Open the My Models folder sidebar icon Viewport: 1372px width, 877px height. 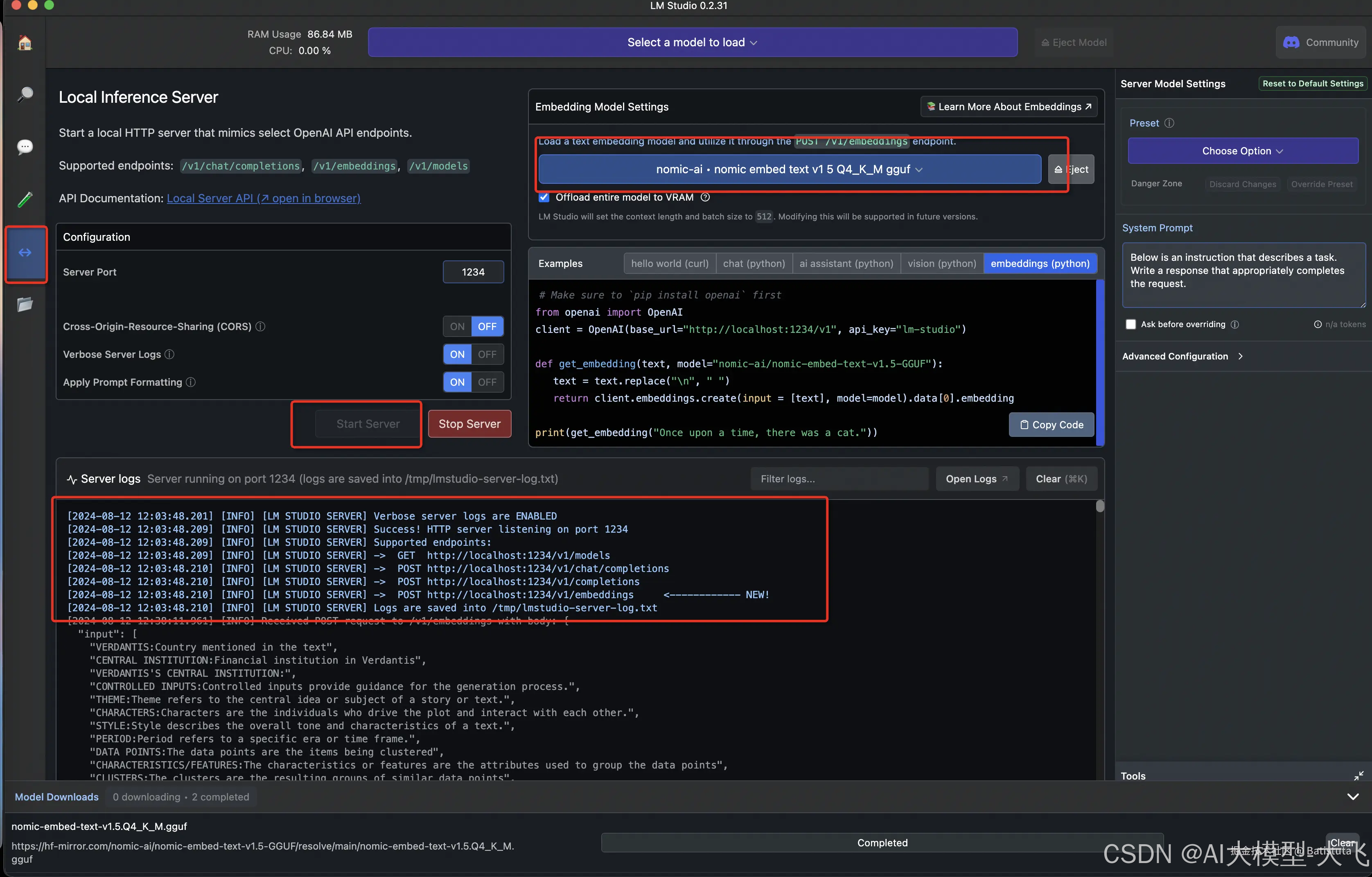pos(25,304)
